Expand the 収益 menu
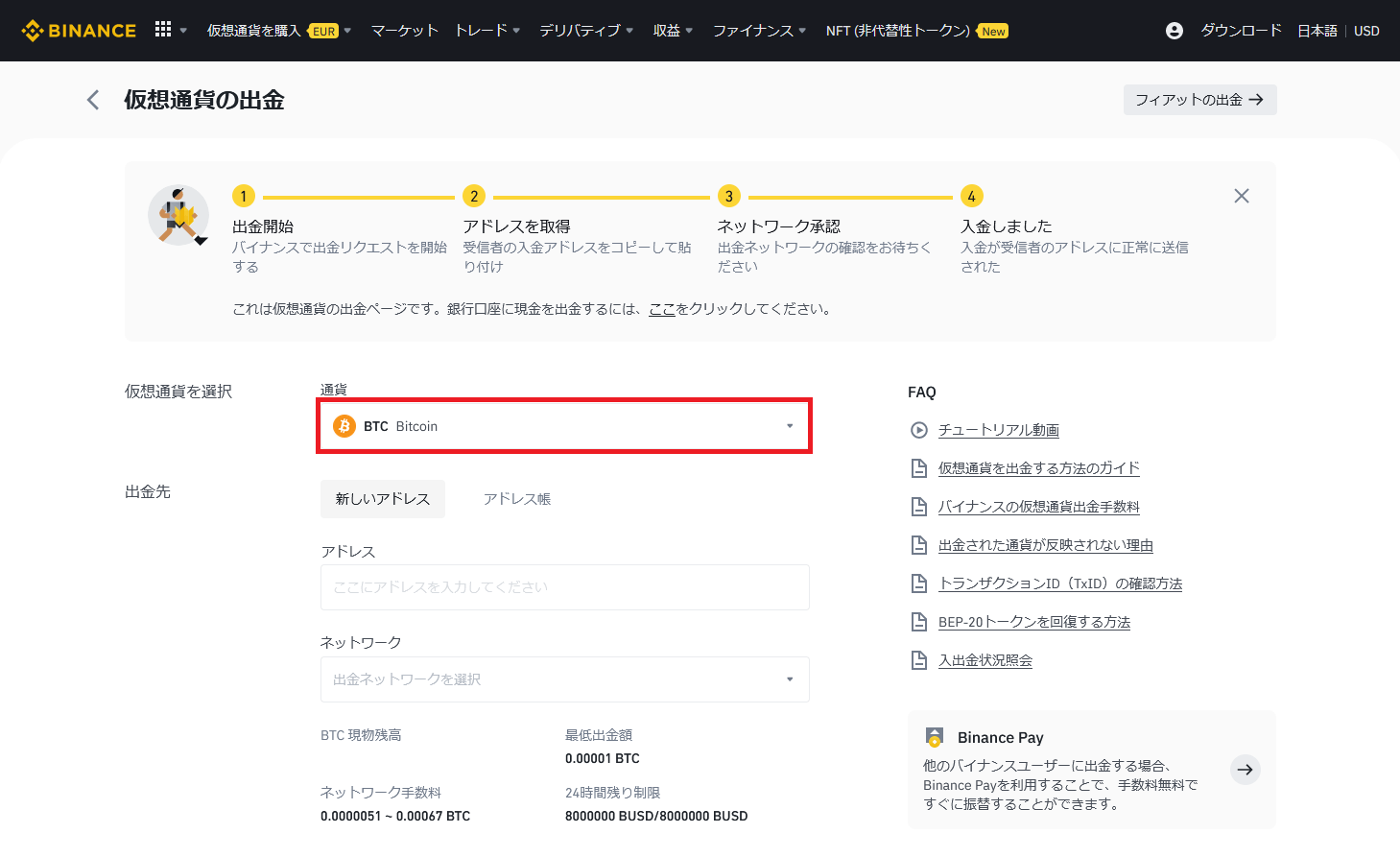This screenshot has width=1400, height=857. [673, 31]
